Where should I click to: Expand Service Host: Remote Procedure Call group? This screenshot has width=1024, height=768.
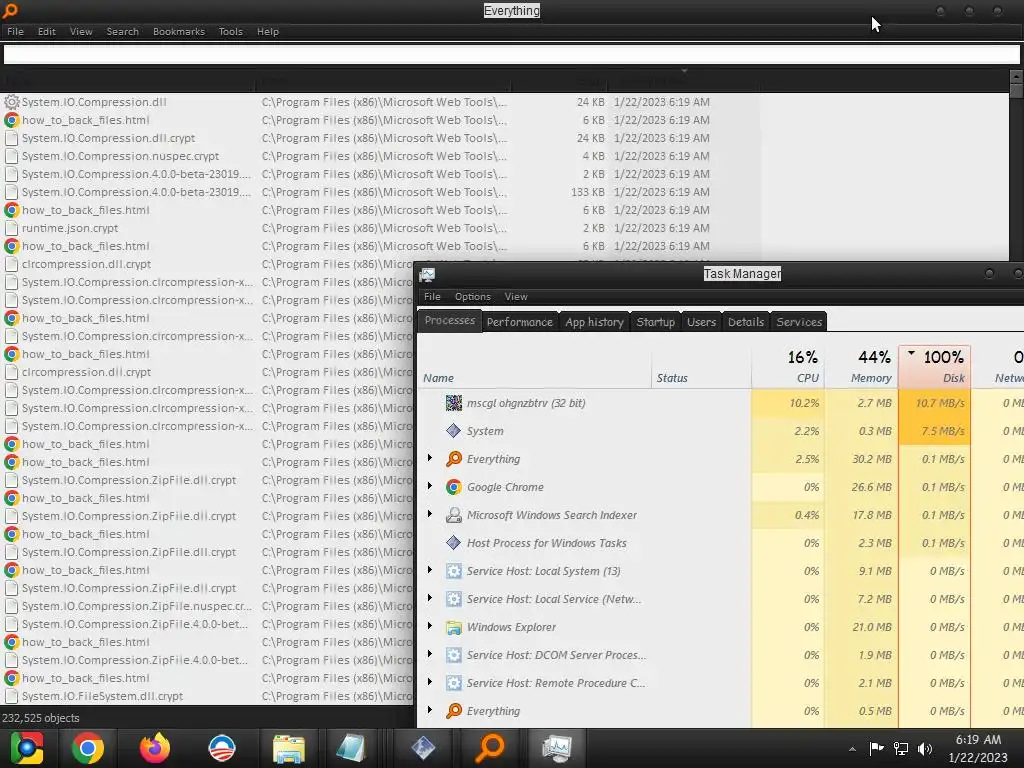pyautogui.click(x=430, y=682)
